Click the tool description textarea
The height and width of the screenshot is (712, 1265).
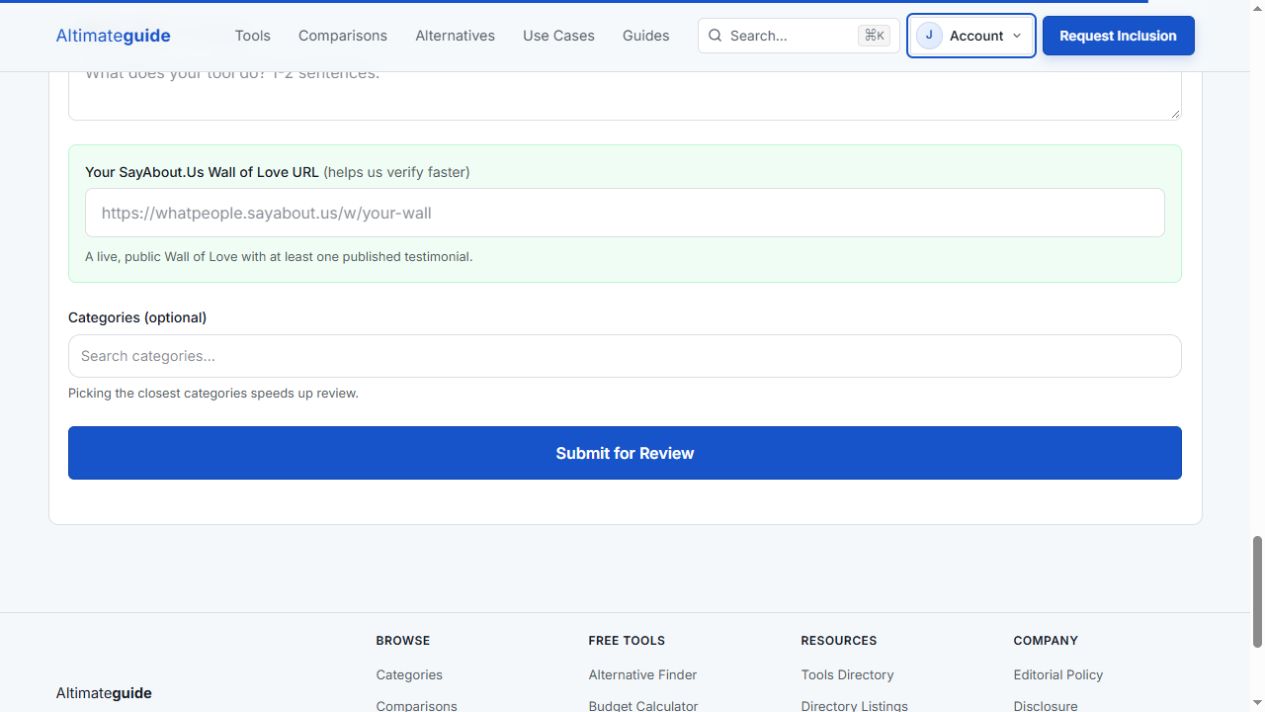click(x=625, y=95)
